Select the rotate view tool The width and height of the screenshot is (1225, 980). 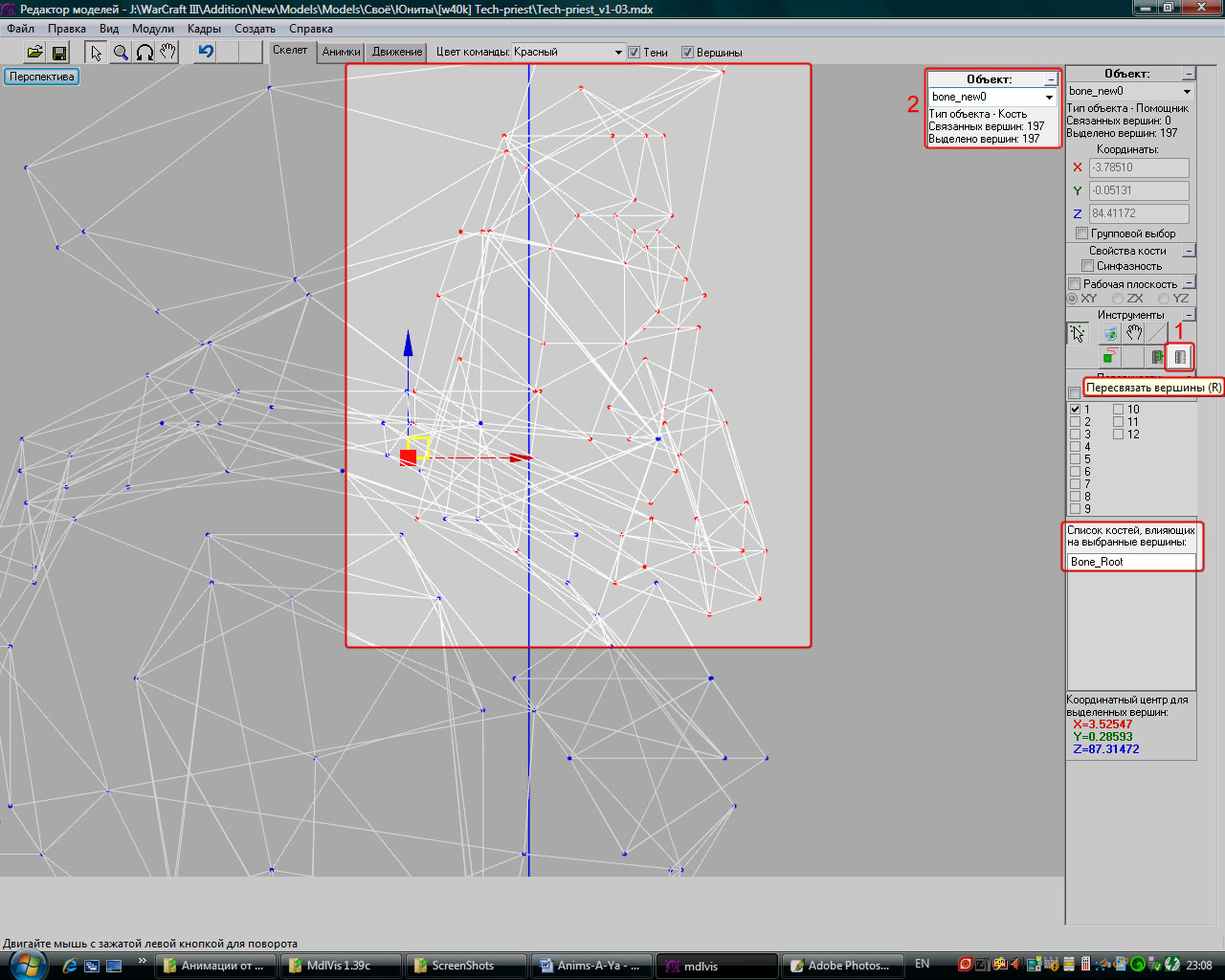coord(145,52)
